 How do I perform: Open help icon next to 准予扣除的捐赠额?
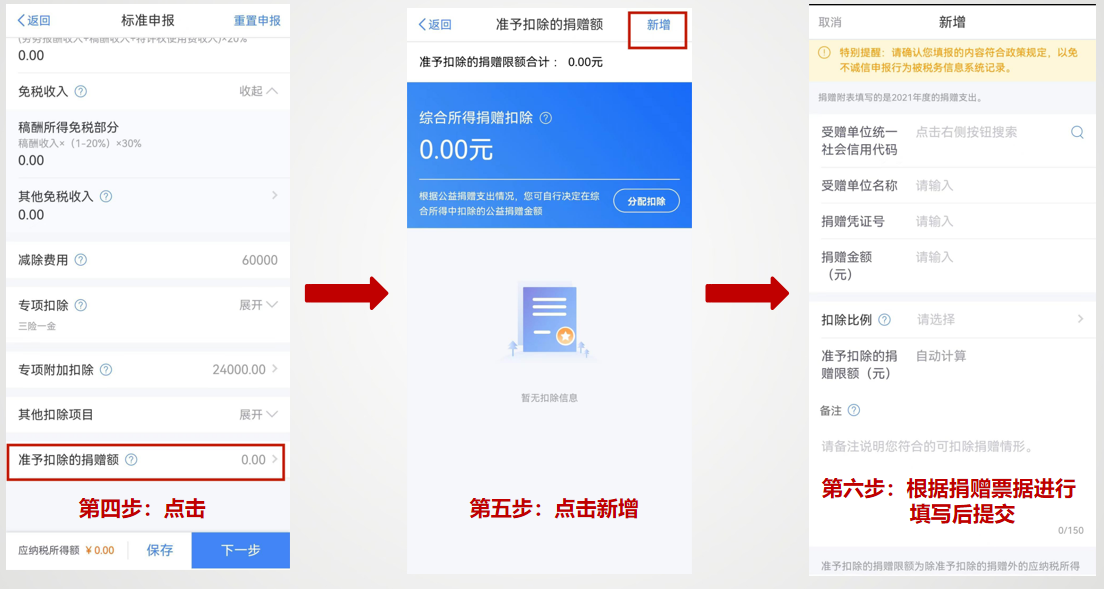[131, 460]
